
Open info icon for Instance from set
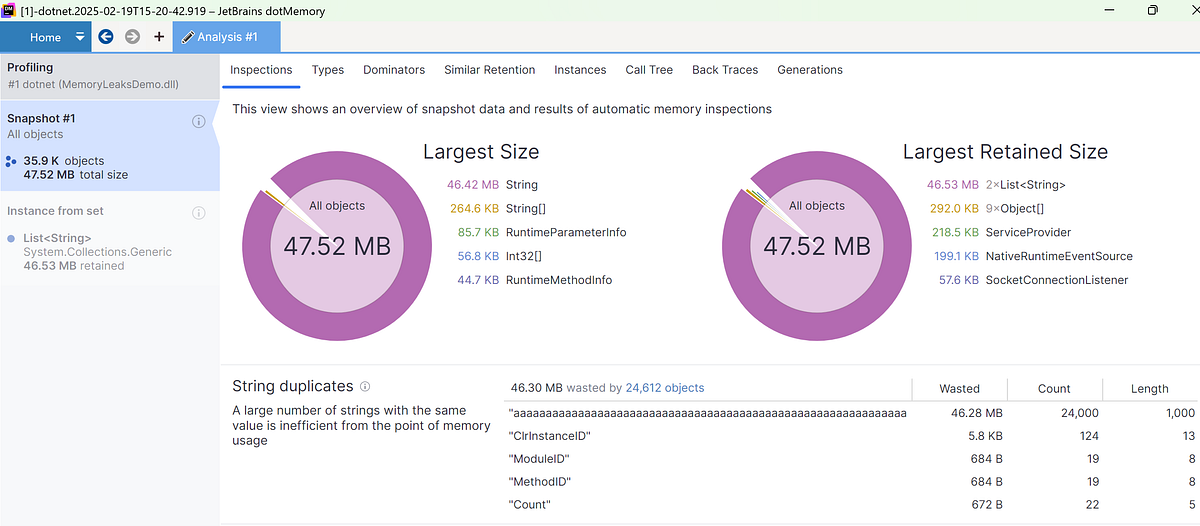pyautogui.click(x=198, y=212)
